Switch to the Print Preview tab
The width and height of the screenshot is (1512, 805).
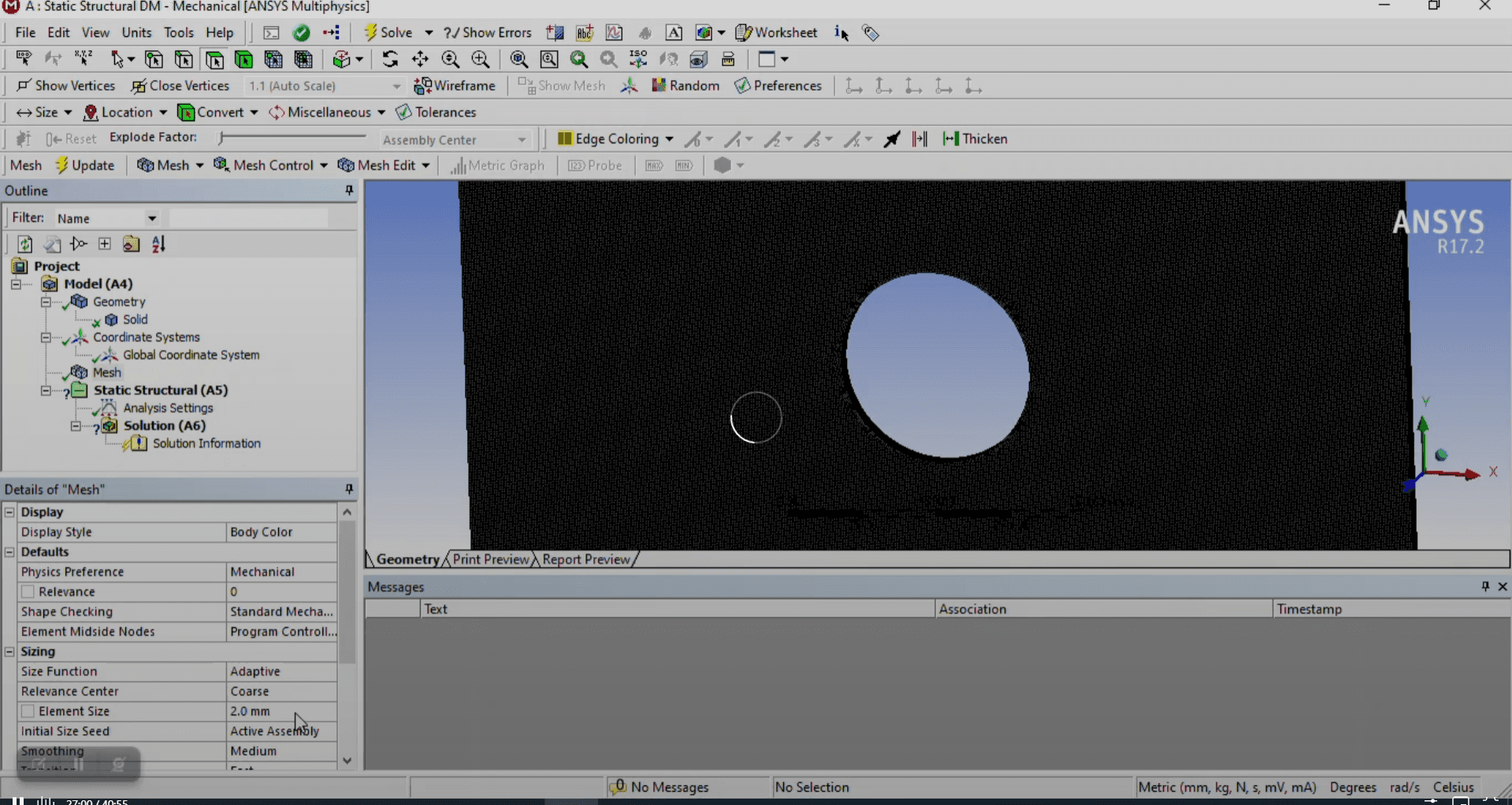tap(491, 559)
